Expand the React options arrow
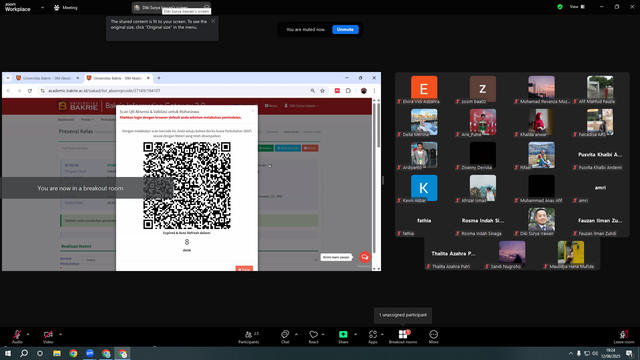Screen dimensions: 640x360 tap(323, 334)
